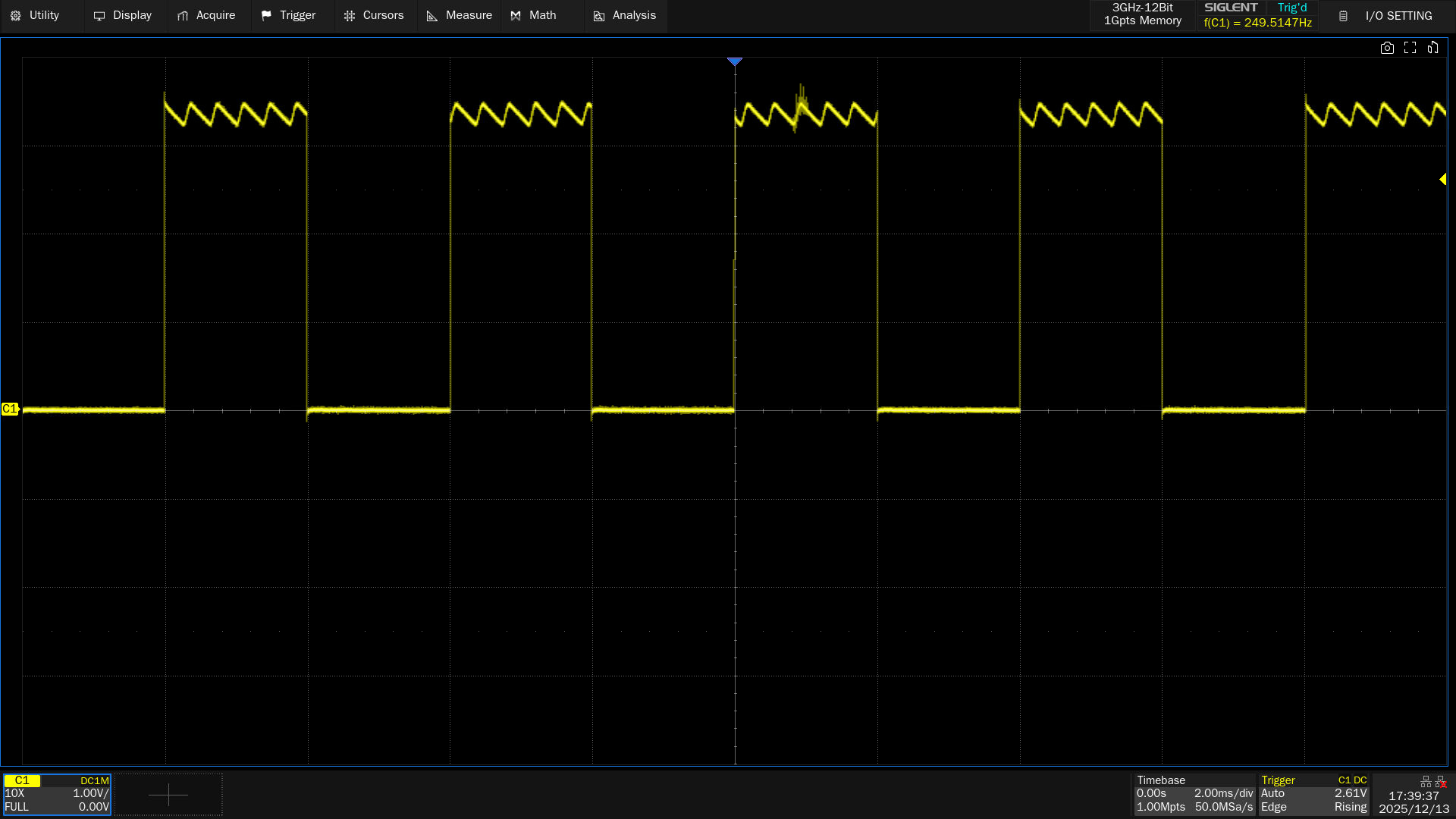Open the Analysis menu

coord(625,15)
